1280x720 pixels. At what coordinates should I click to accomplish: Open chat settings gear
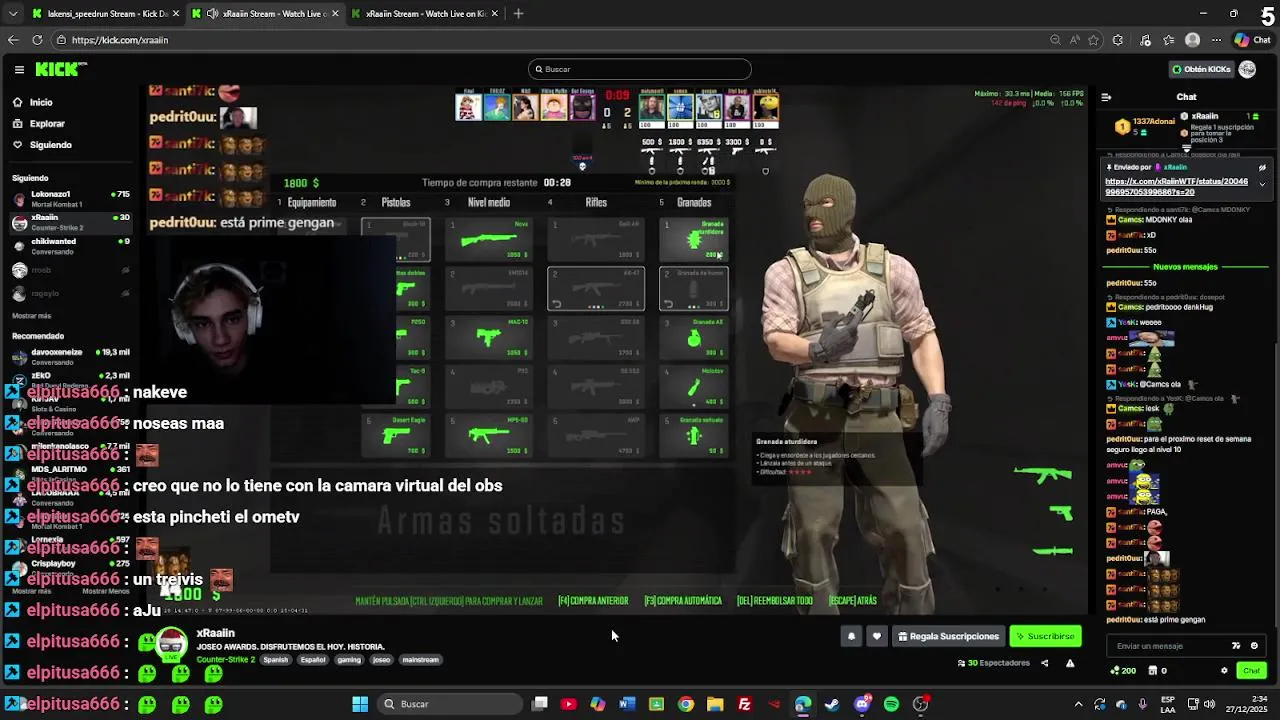tap(1224, 671)
